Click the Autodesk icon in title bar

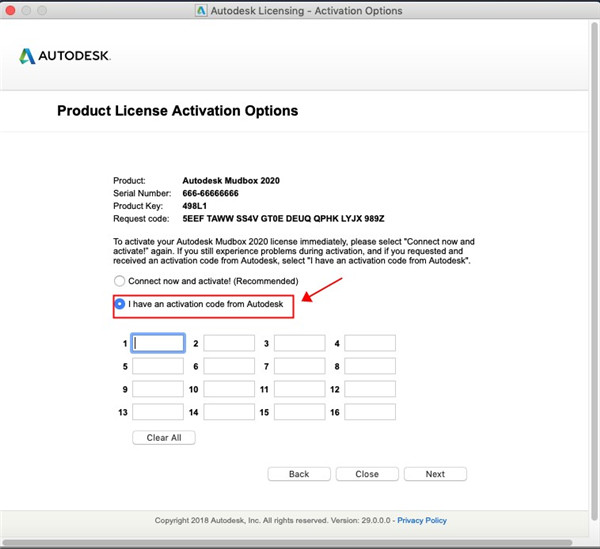point(201,10)
